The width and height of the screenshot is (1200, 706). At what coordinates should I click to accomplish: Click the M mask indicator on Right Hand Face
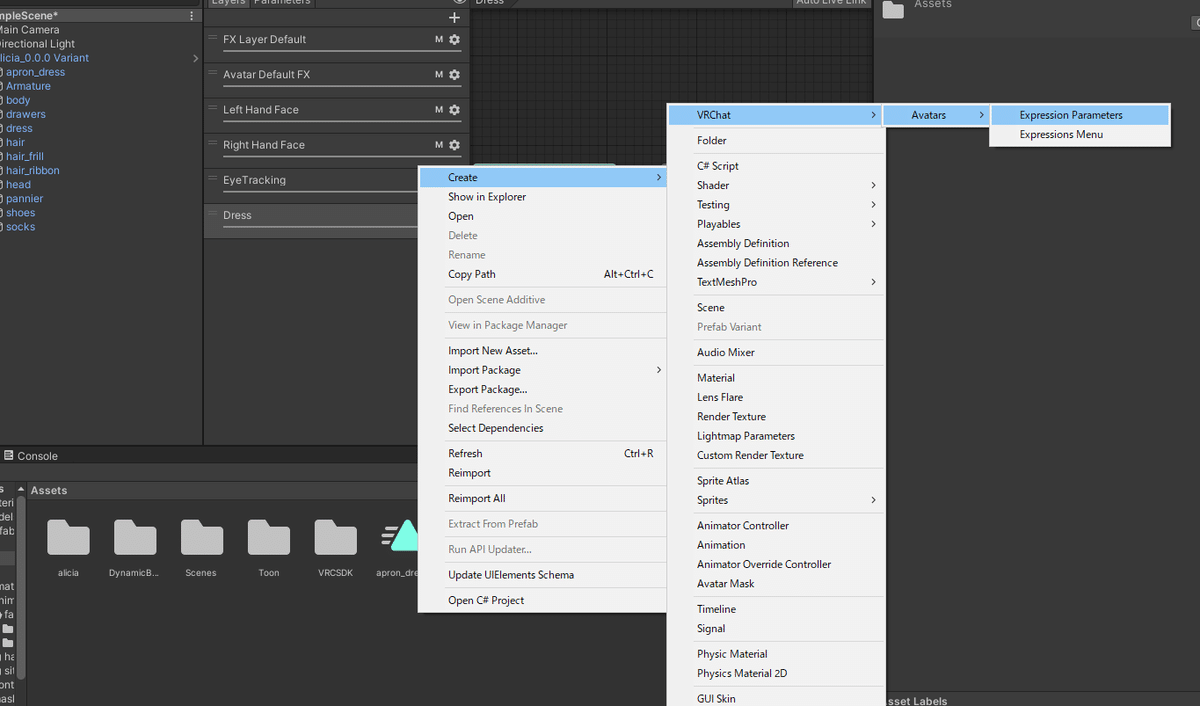point(439,145)
